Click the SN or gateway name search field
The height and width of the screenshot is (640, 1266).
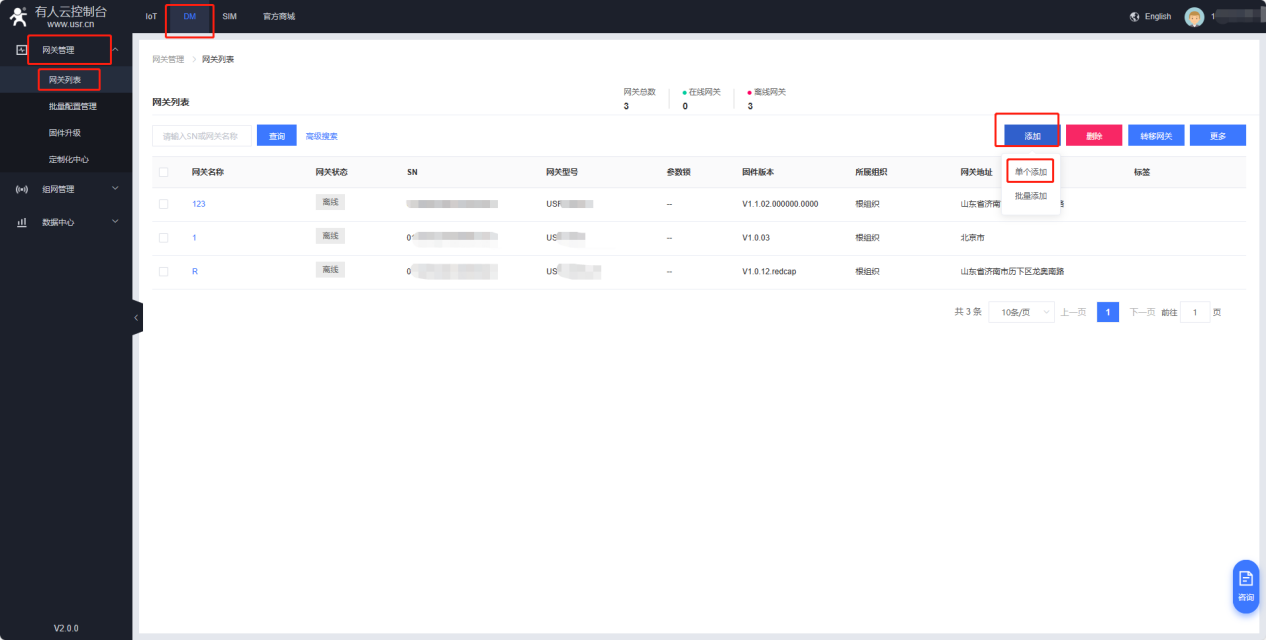coord(202,136)
